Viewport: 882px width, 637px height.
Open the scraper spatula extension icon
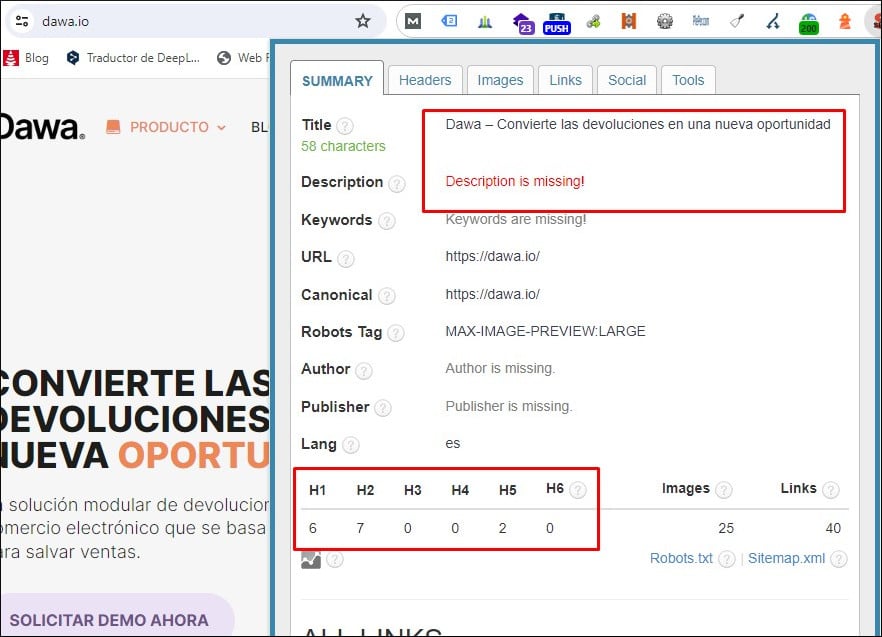pos(737,21)
